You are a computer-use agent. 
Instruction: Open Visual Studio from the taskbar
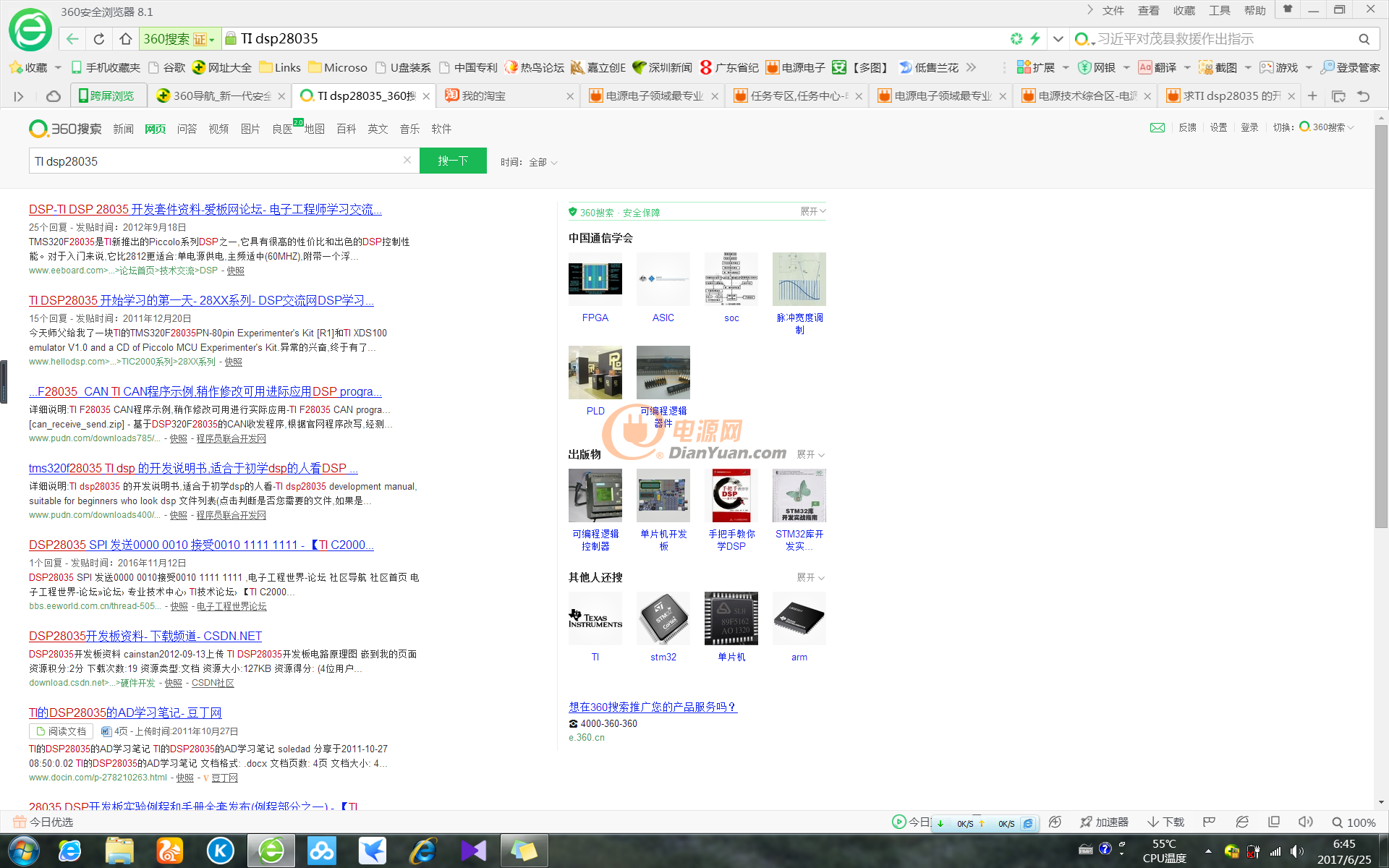tap(474, 851)
